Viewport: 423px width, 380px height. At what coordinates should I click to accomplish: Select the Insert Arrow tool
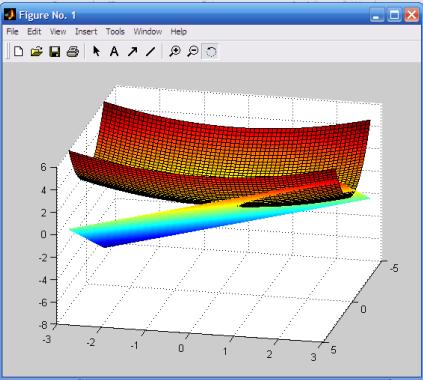click(x=132, y=52)
